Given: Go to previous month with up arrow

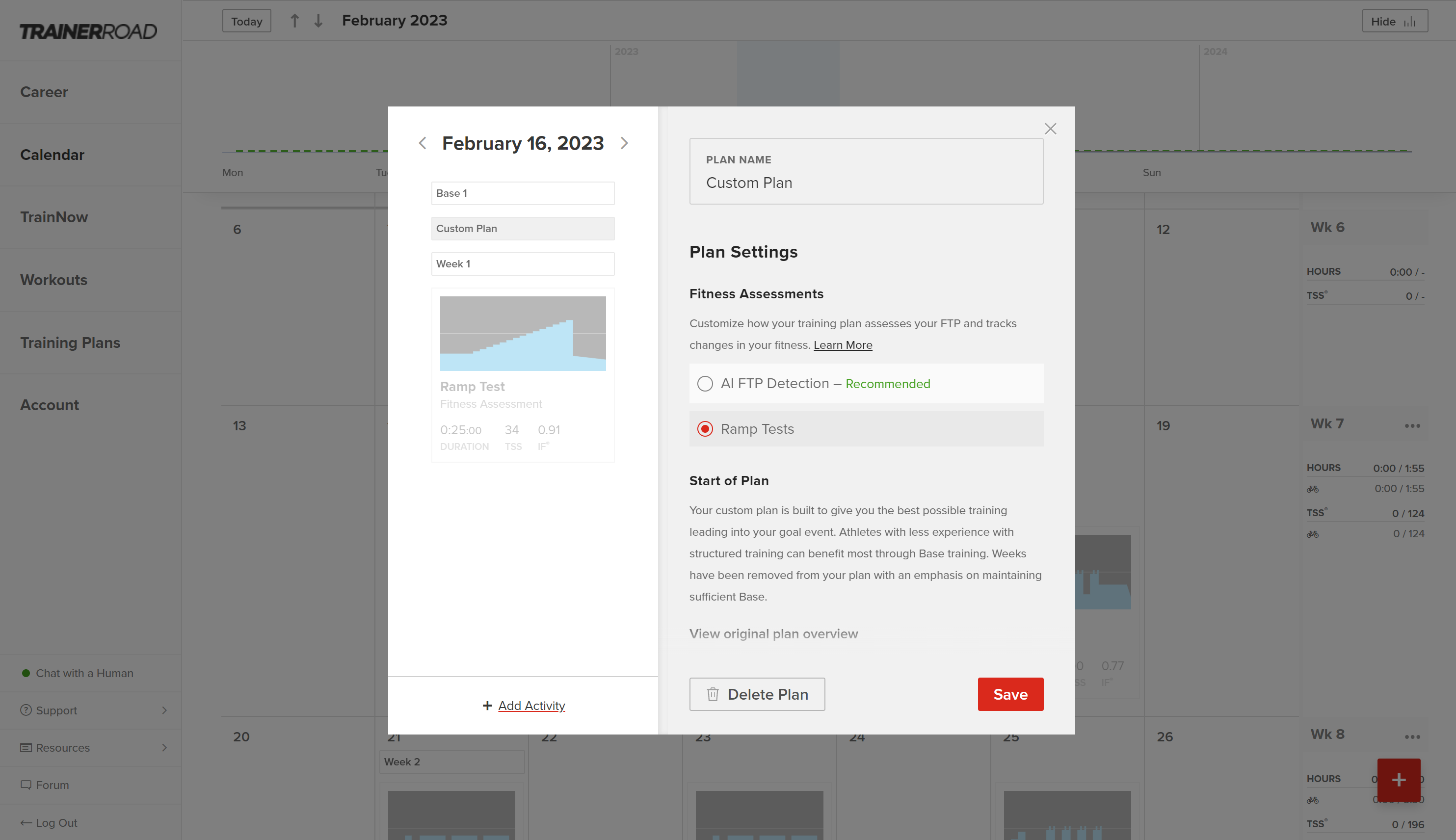Looking at the screenshot, I should tap(294, 21).
